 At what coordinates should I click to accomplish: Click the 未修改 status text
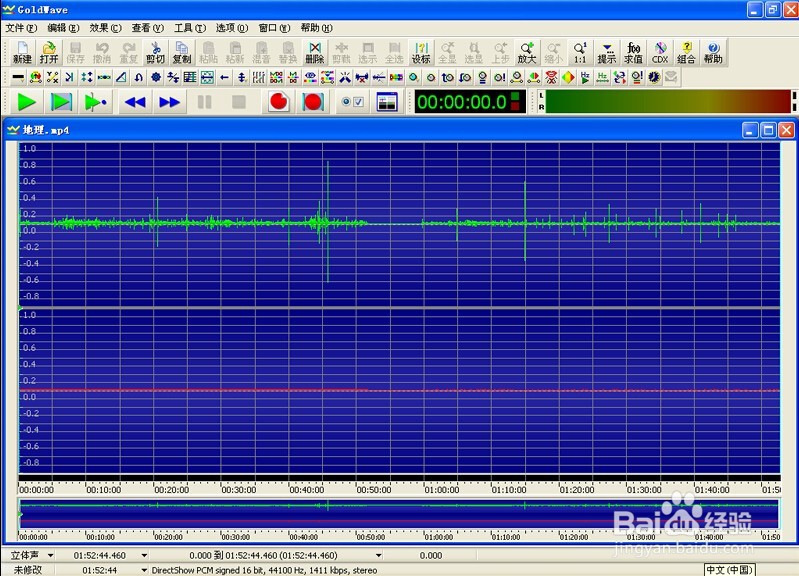pyautogui.click(x=28, y=570)
